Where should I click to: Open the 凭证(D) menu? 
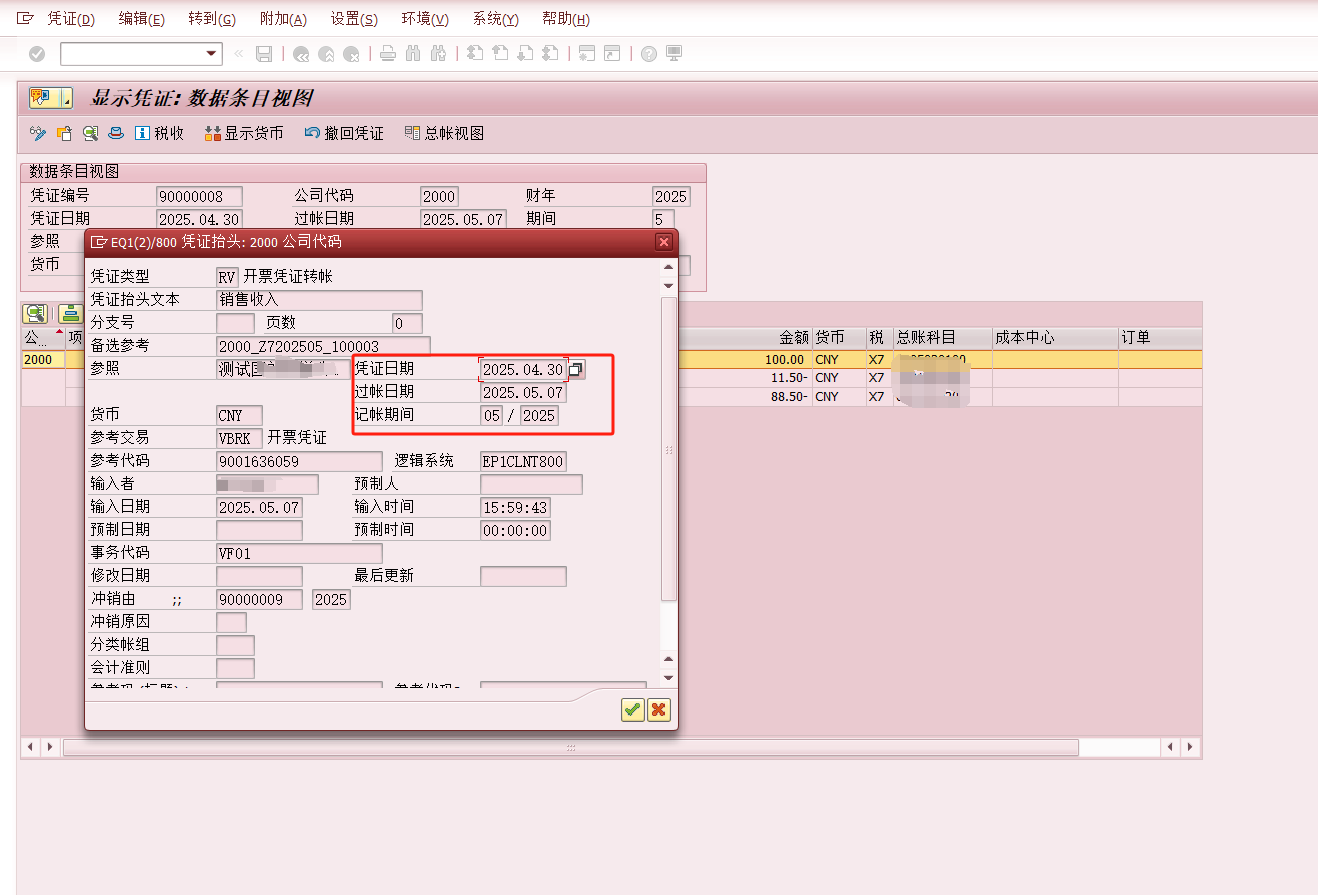click(x=71, y=19)
